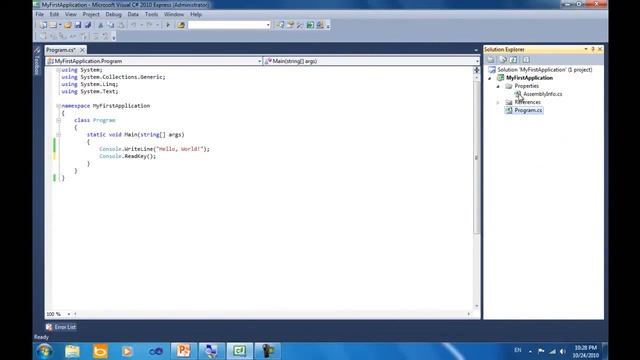640x360 pixels.
Task: Open the active documents list arrow
Action: point(476,50)
